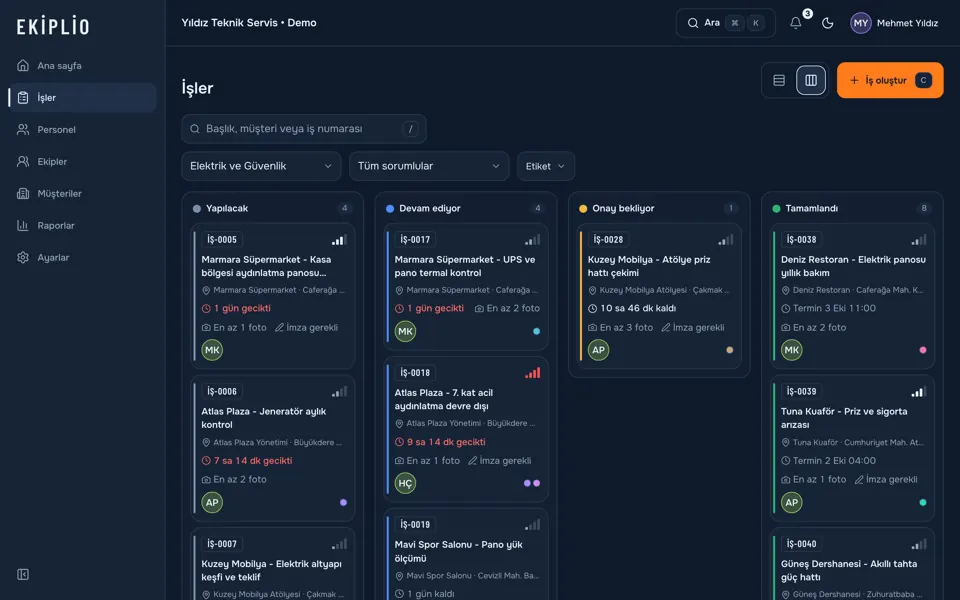Image resolution: width=960 pixels, height=600 pixels.
Task: Click Onay bekliyor column header
Action: coord(659,208)
